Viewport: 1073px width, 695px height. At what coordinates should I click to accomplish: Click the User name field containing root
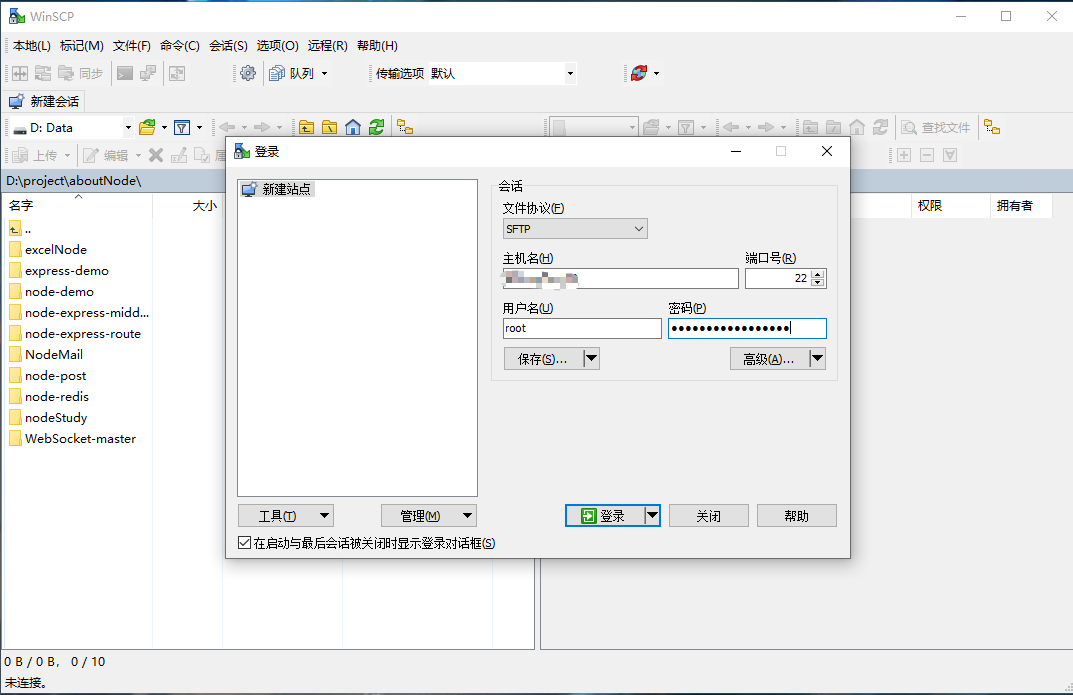pyautogui.click(x=582, y=328)
